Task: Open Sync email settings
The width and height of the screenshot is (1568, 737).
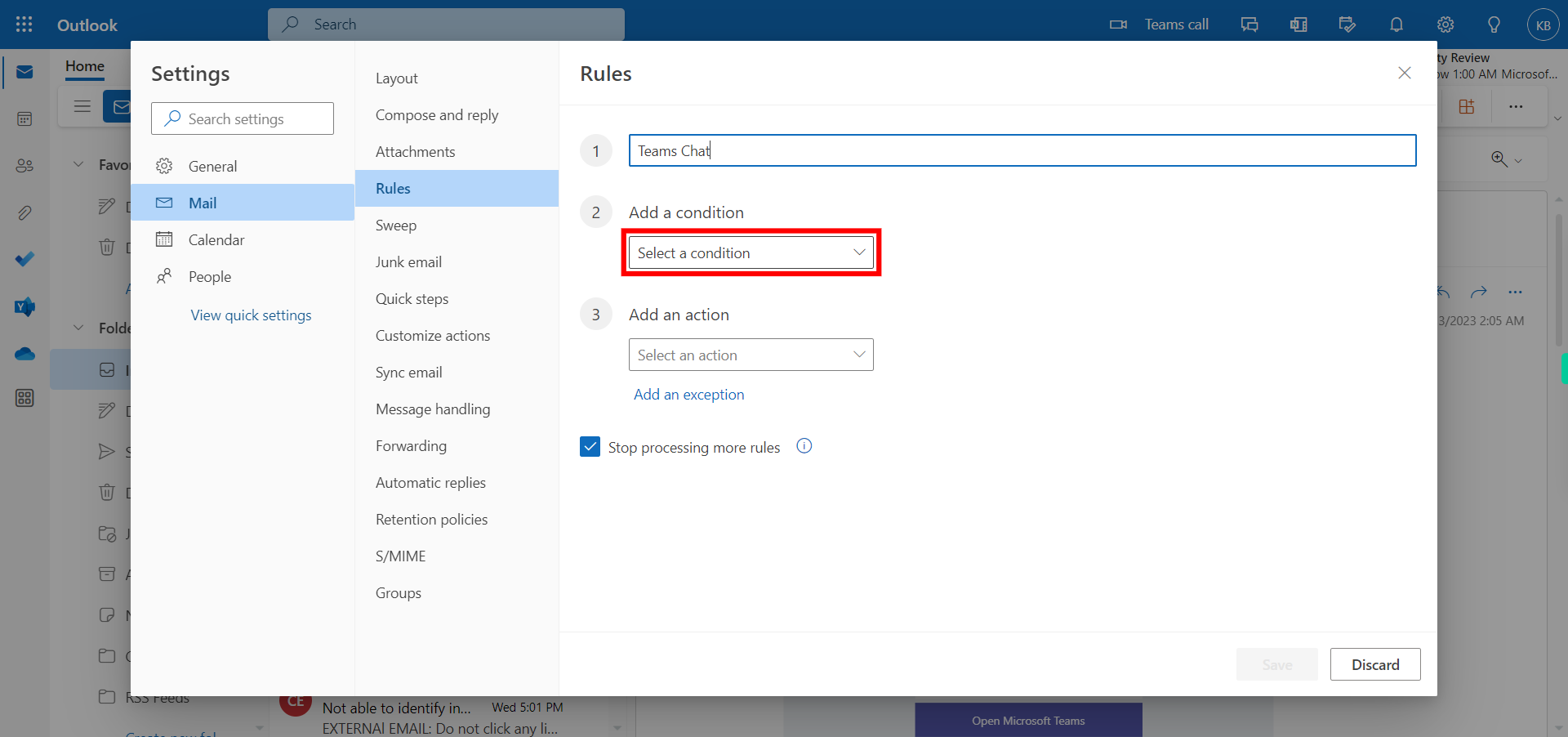Action: [457, 373]
